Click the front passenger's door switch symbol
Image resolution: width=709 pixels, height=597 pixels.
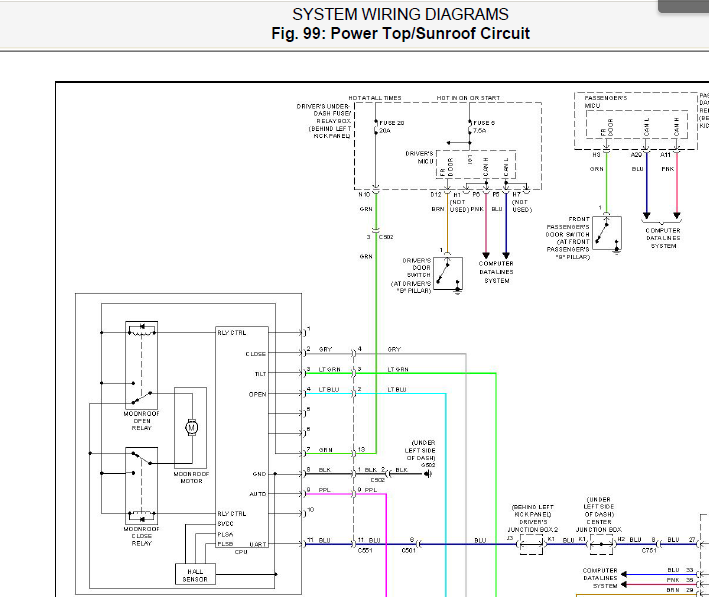click(607, 233)
